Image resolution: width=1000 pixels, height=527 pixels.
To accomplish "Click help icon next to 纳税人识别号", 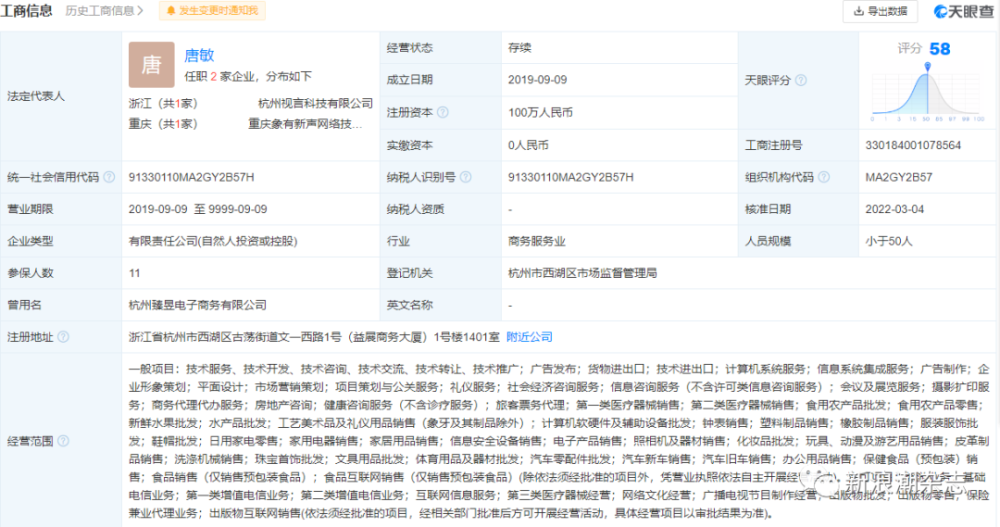I will [466, 177].
